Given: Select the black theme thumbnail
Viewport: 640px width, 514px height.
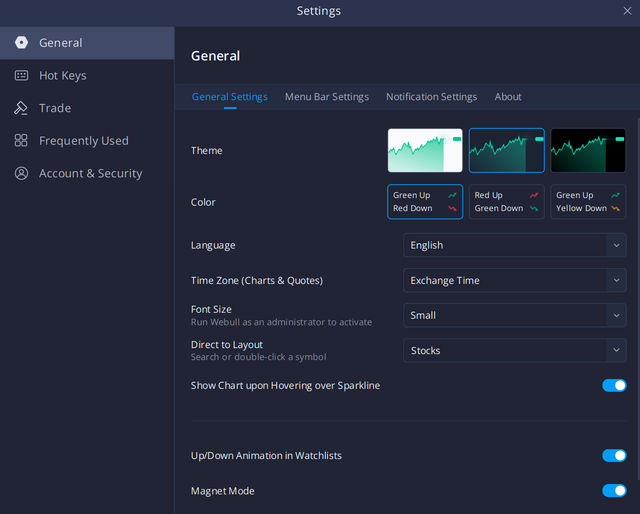Looking at the screenshot, I should [588, 150].
